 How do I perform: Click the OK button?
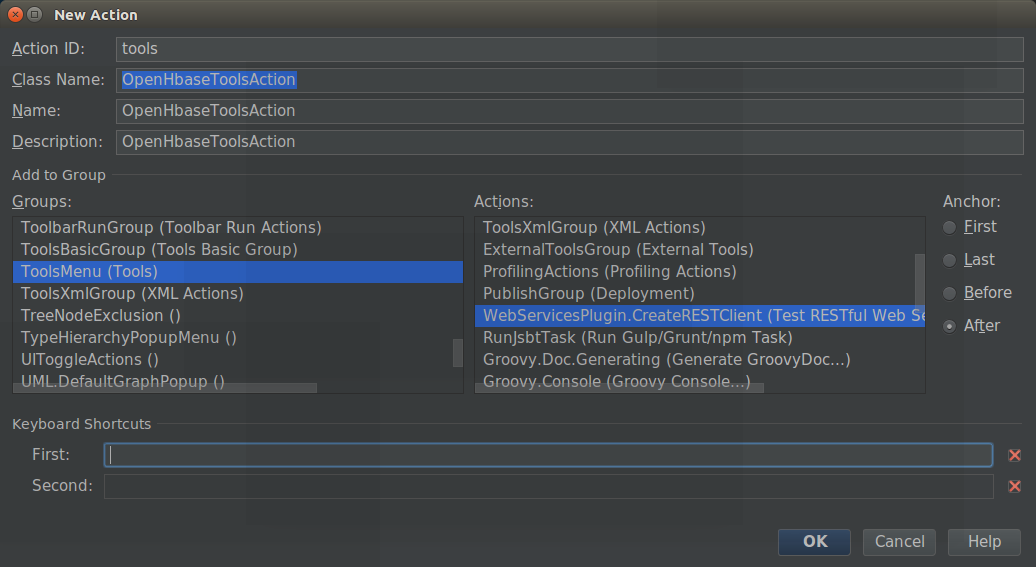814,541
